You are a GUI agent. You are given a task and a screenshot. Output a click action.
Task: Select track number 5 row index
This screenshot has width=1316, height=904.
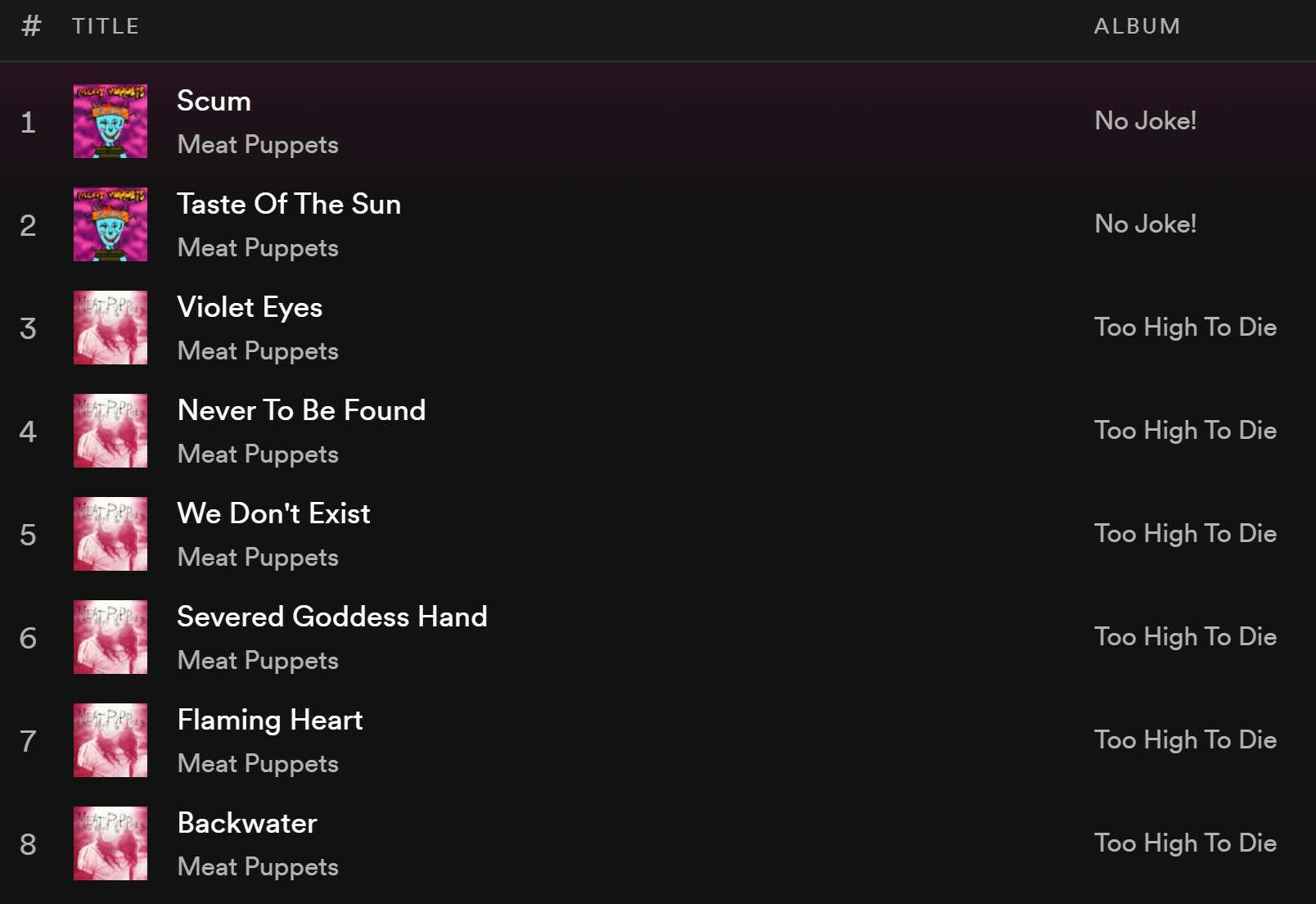pyautogui.click(x=28, y=535)
